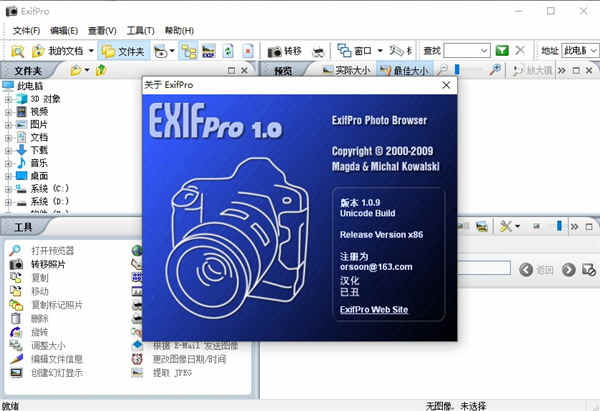Open the 地址 address combo box
Viewport: 600px width, 411px height.
580,51
